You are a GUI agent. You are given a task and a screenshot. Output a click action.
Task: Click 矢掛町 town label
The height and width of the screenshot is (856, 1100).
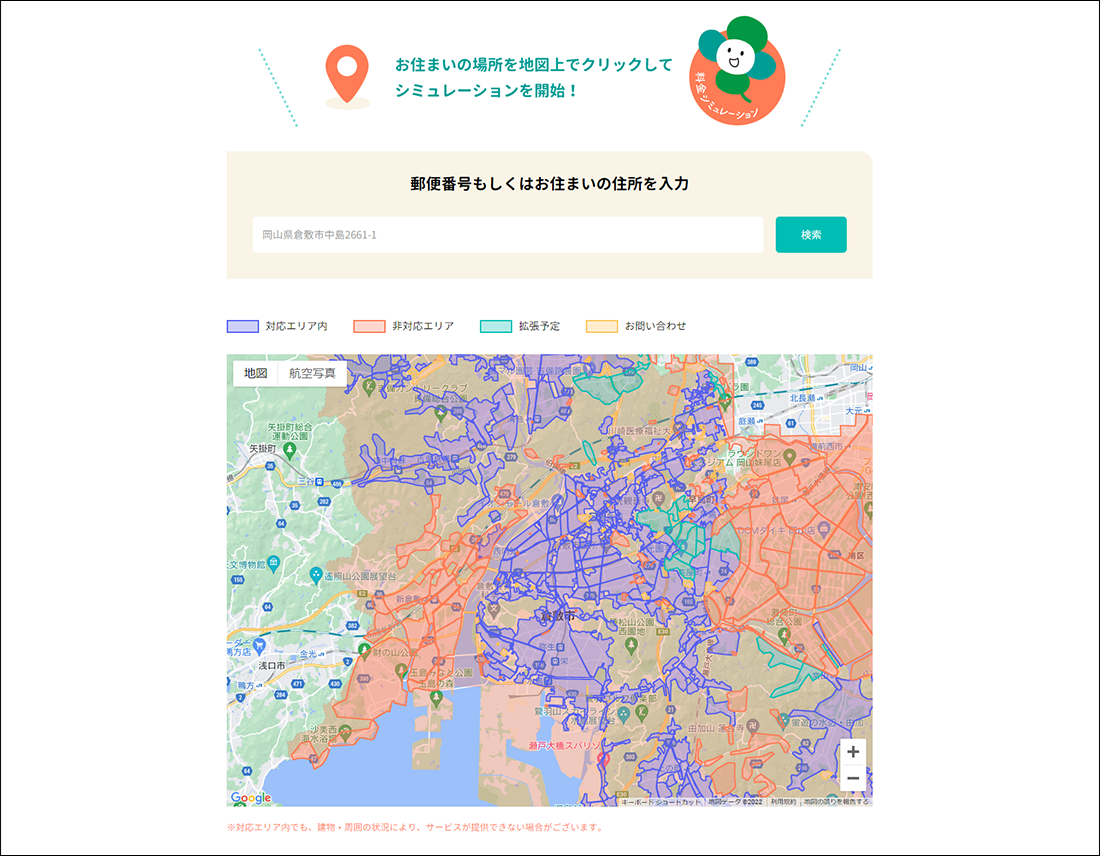coord(262,448)
